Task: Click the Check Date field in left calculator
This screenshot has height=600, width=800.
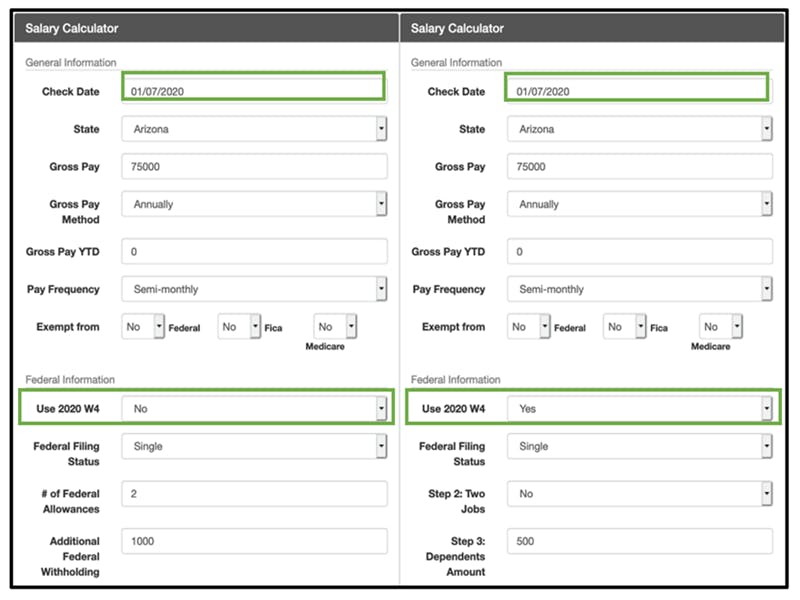Action: point(254,92)
